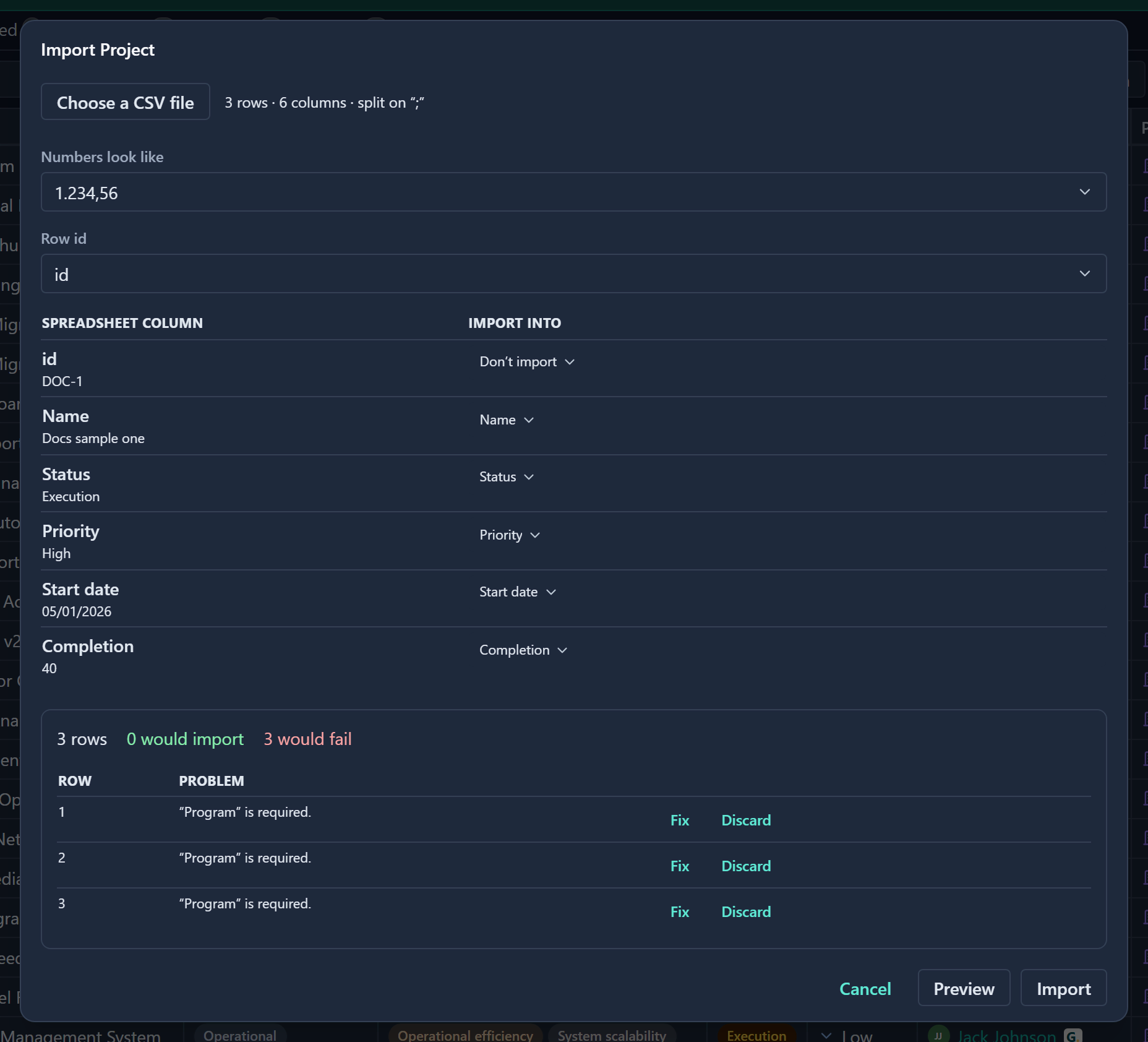The image size is (1148, 1042).
Task: Fix the problem in row 1
Action: pos(680,820)
